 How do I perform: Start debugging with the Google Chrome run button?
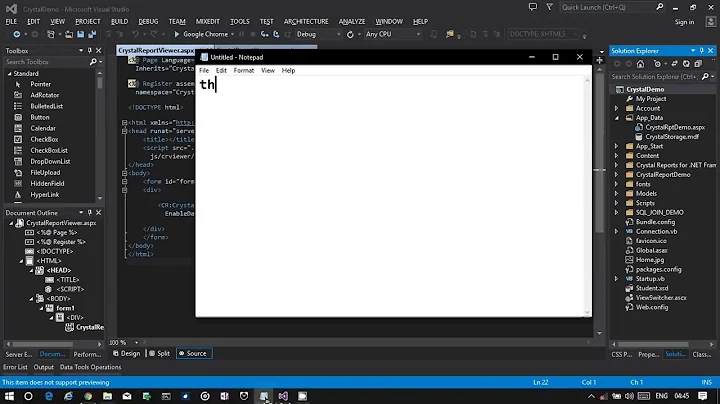[201, 34]
